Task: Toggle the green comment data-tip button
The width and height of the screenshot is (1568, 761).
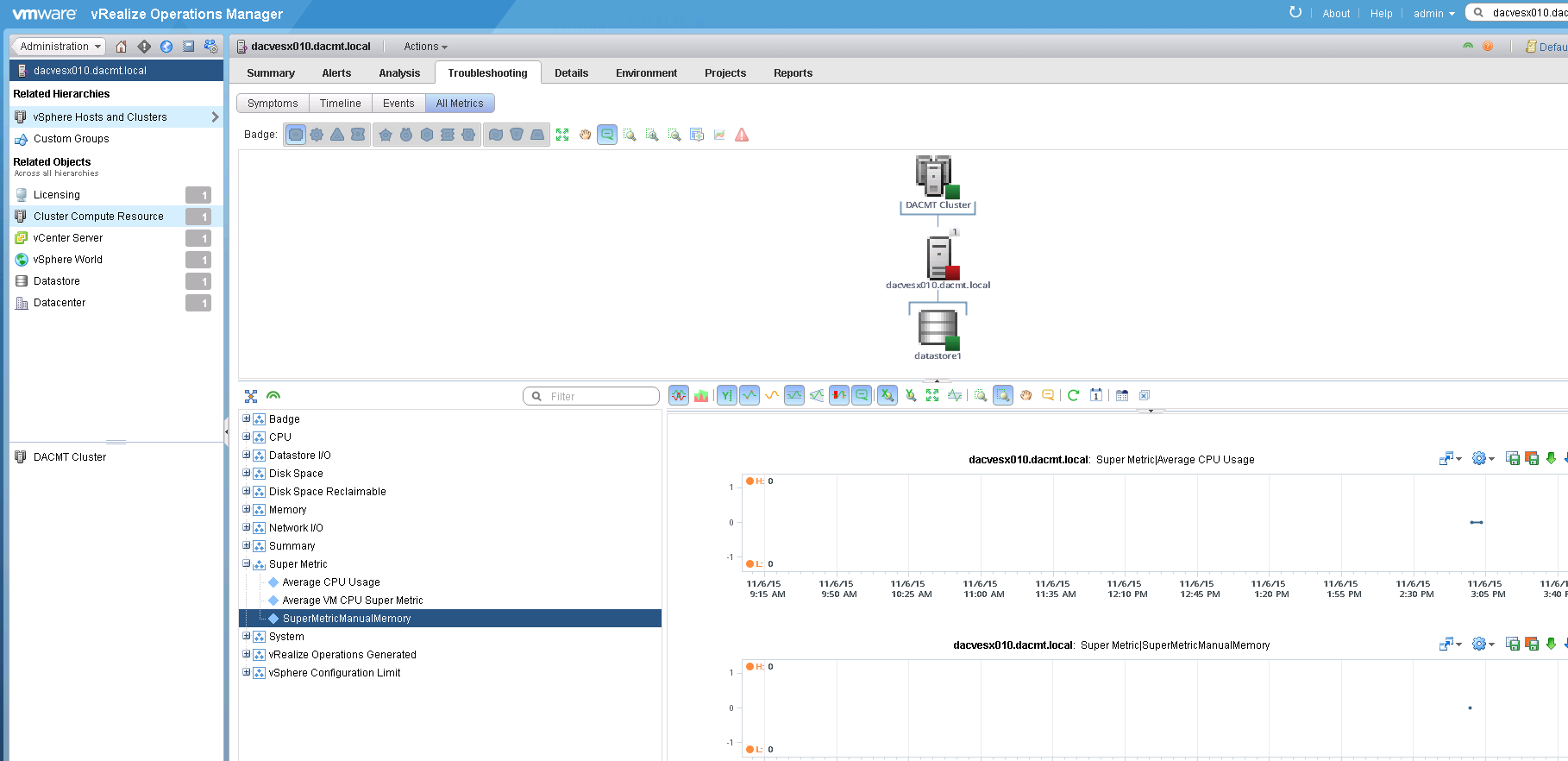Action: 862,395
